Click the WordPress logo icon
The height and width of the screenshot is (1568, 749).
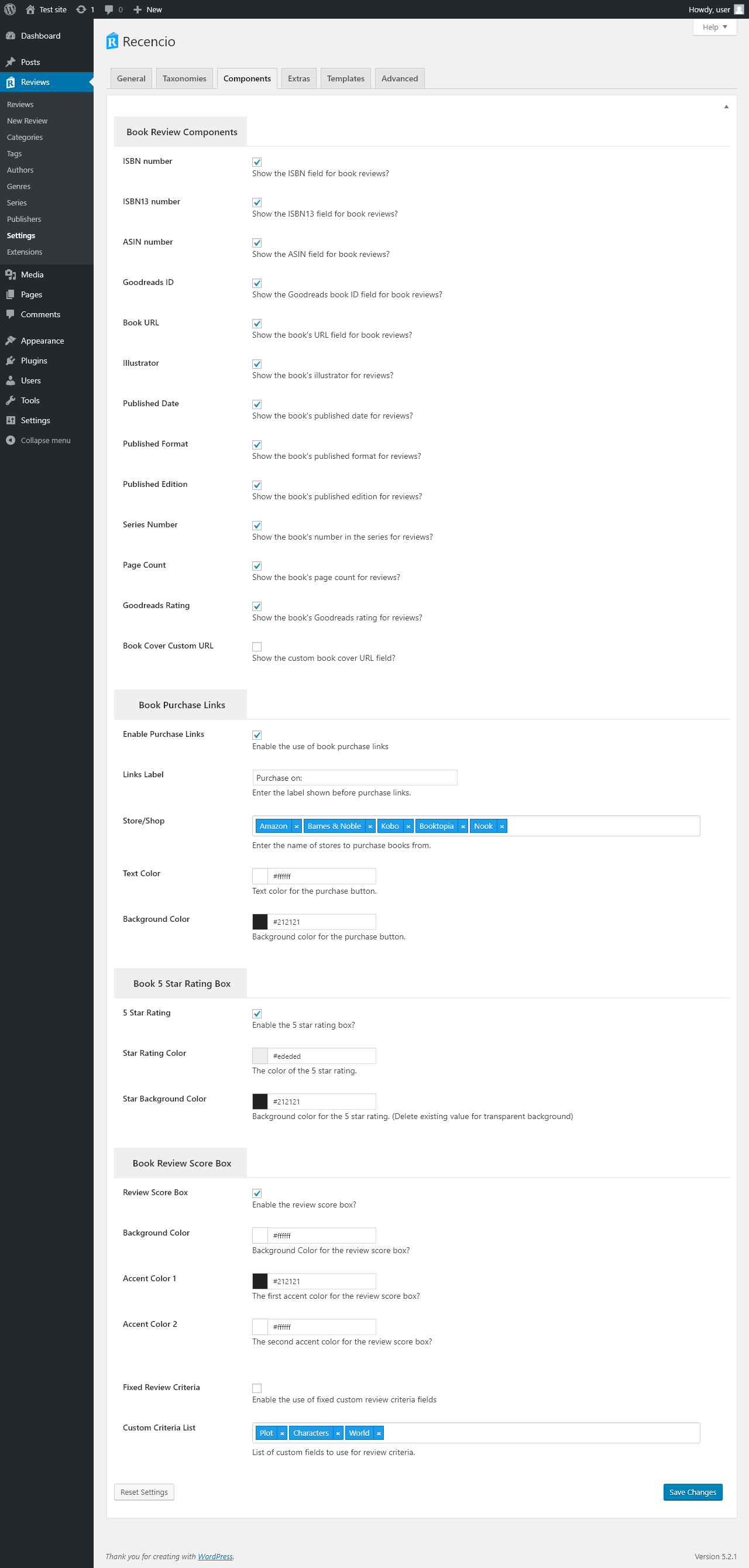11,9
